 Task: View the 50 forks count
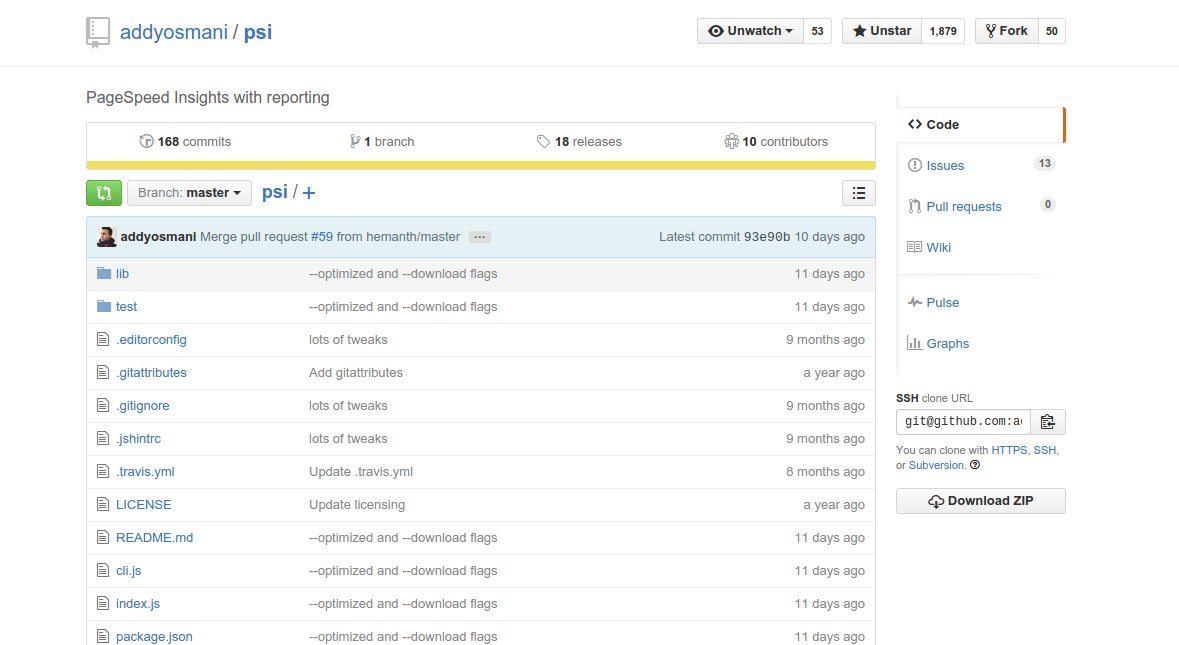click(1052, 32)
